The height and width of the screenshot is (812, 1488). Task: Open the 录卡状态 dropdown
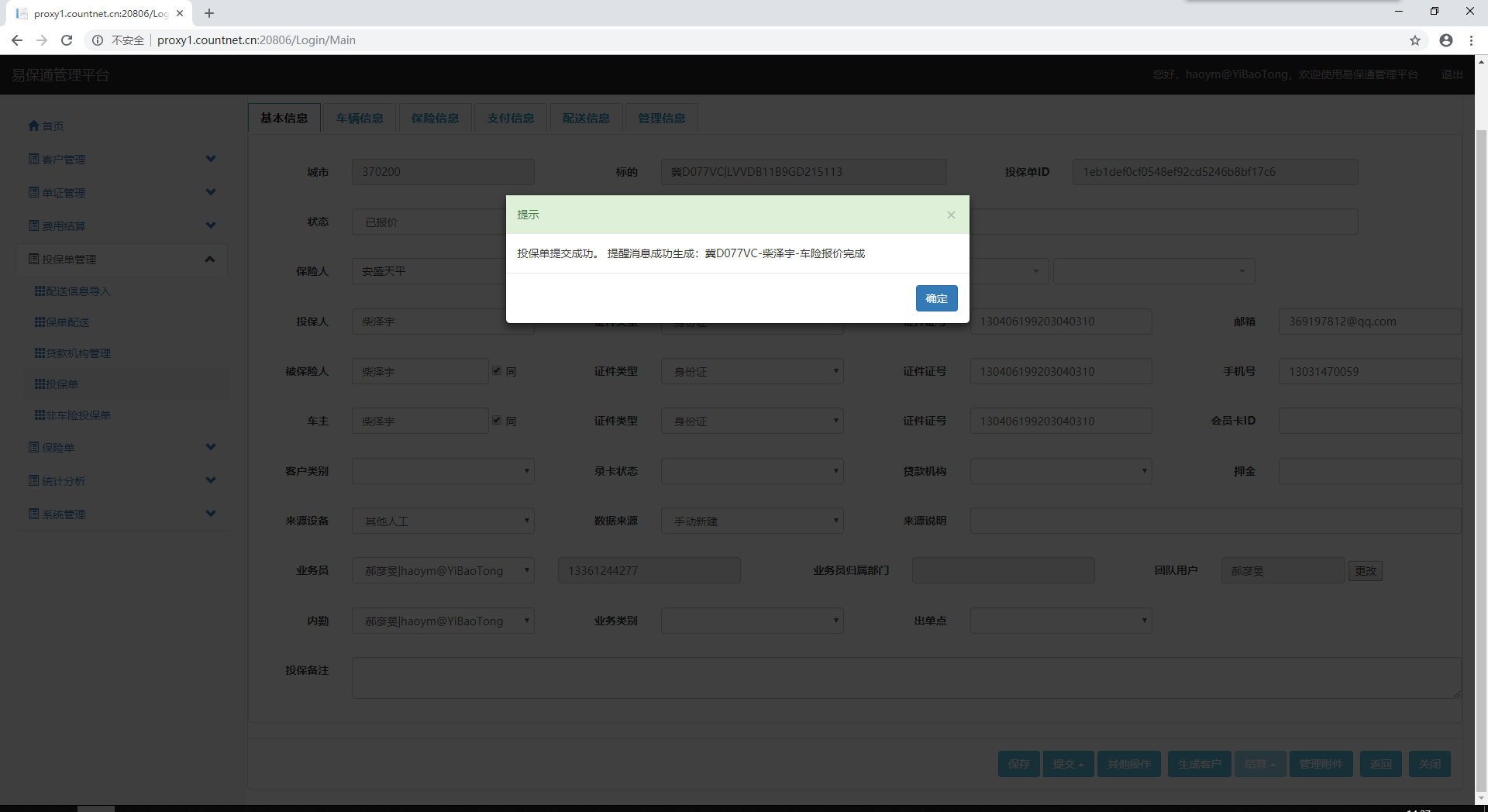pyautogui.click(x=752, y=471)
